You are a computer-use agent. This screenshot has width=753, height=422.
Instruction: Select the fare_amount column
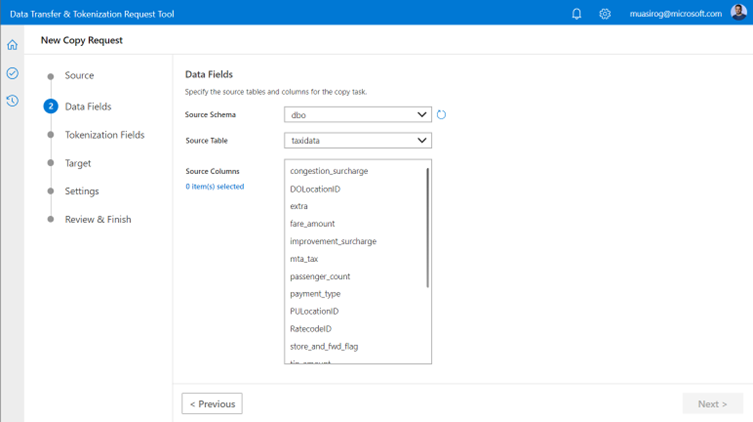click(x=312, y=224)
